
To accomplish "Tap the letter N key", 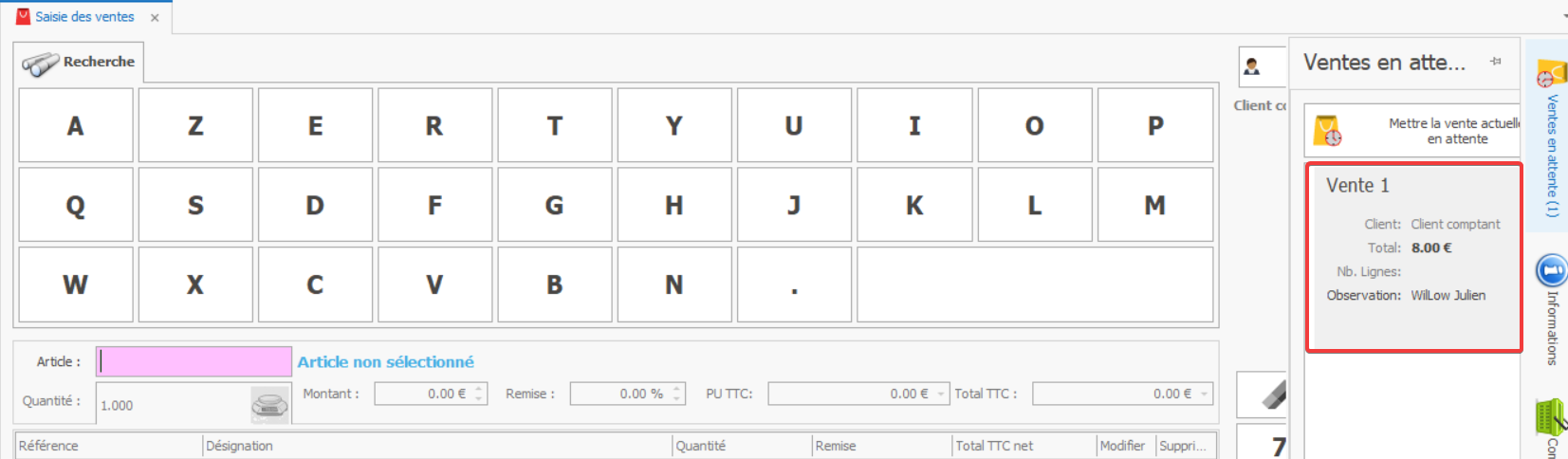I will point(674,285).
